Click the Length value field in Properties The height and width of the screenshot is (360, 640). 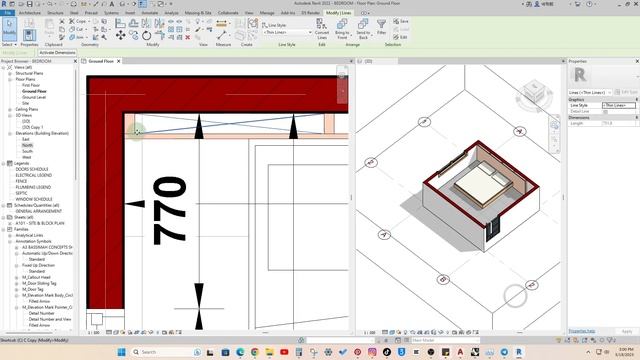(x=618, y=123)
